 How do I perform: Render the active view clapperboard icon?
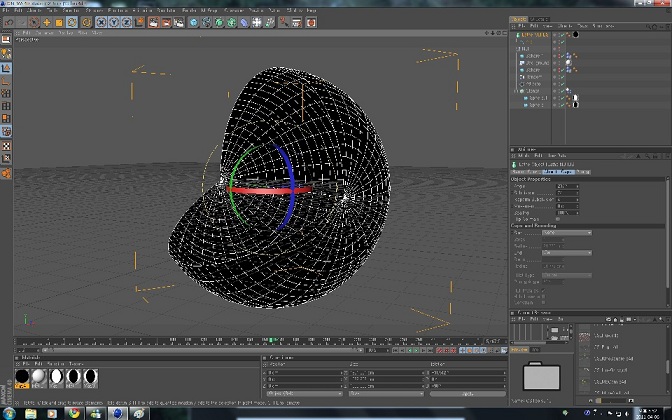pos(153,22)
